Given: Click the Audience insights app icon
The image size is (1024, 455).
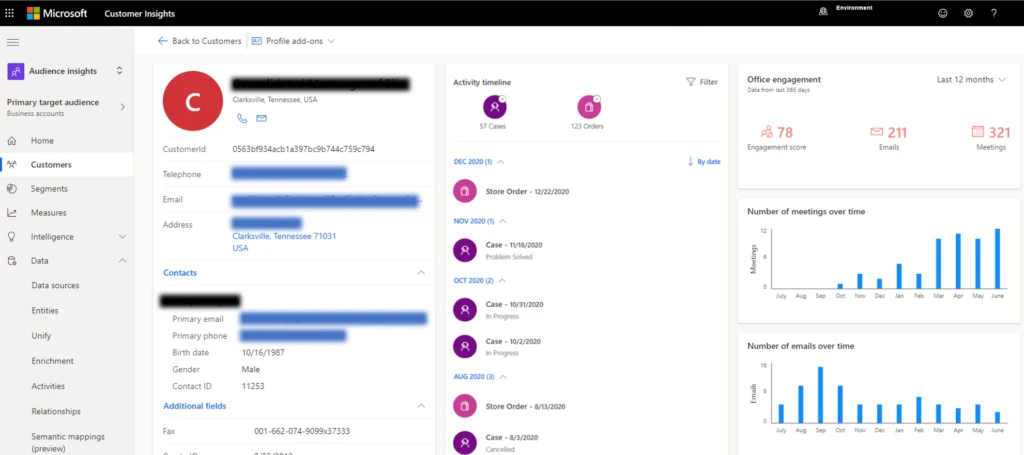Looking at the screenshot, I should tap(16, 71).
